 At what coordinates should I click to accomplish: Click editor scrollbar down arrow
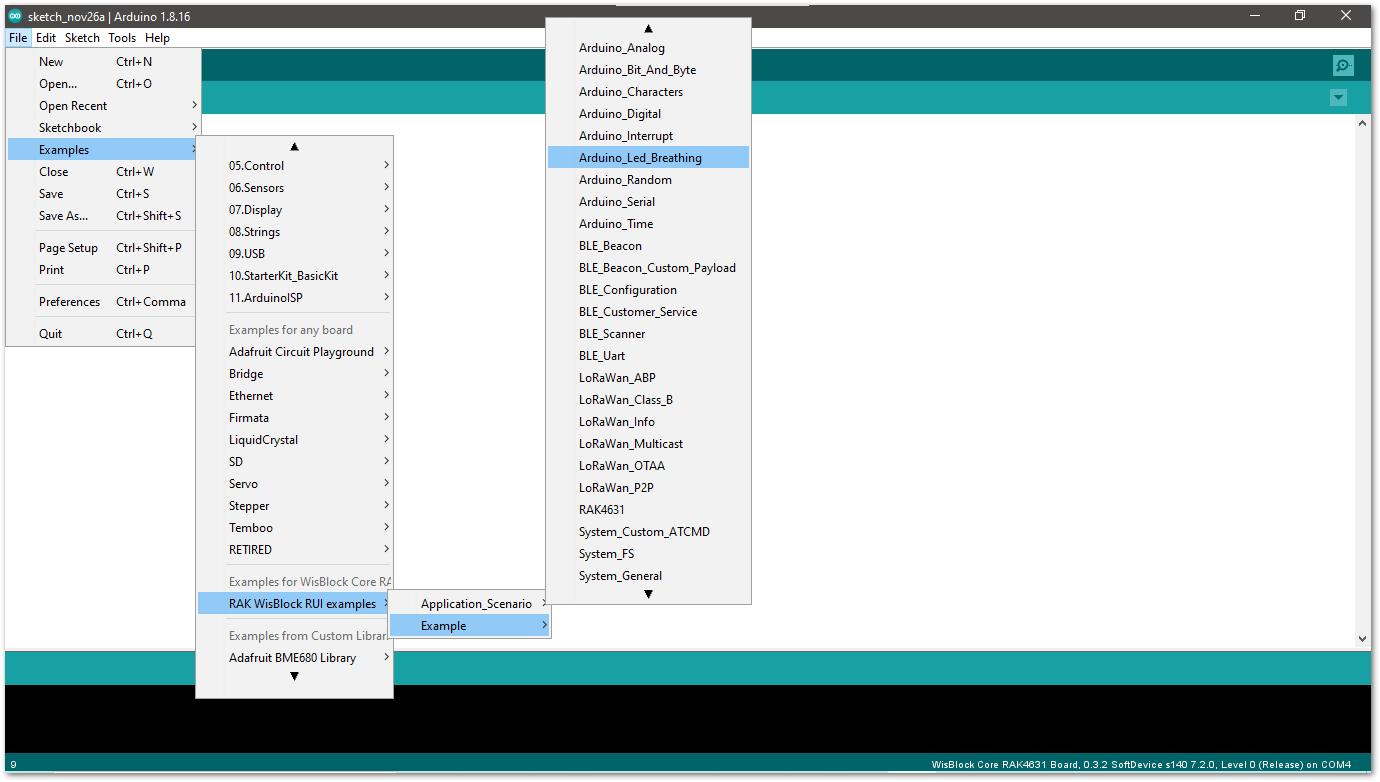click(x=1362, y=638)
